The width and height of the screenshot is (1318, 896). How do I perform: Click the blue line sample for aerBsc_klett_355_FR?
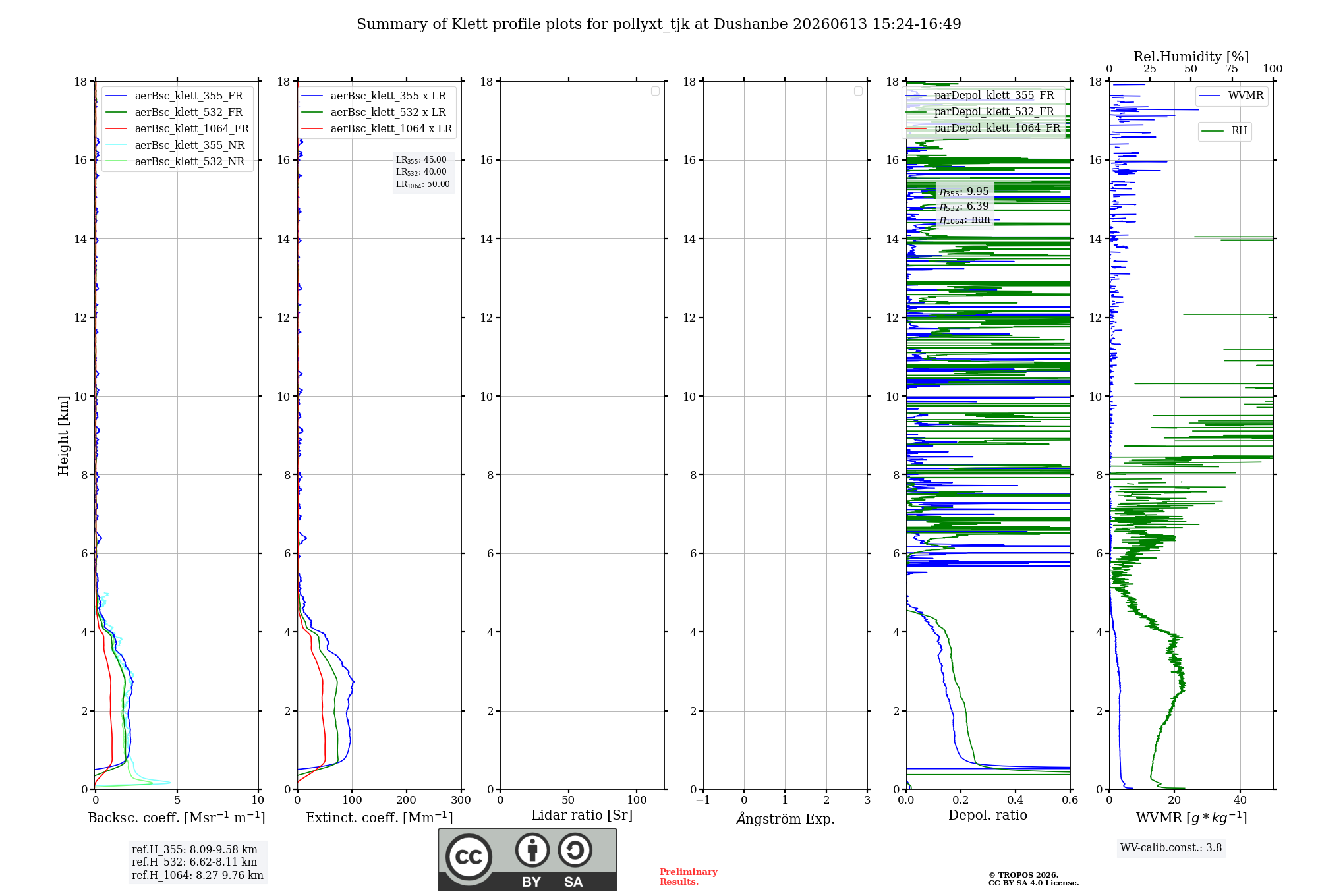[117, 96]
